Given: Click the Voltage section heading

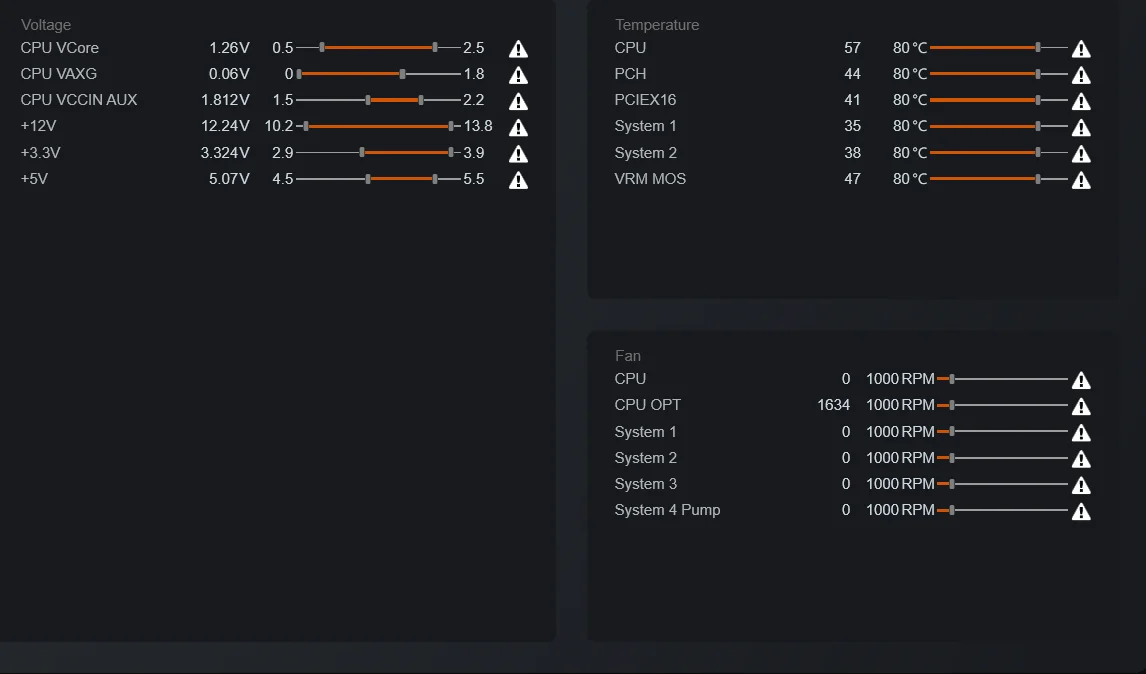Looking at the screenshot, I should click(46, 24).
